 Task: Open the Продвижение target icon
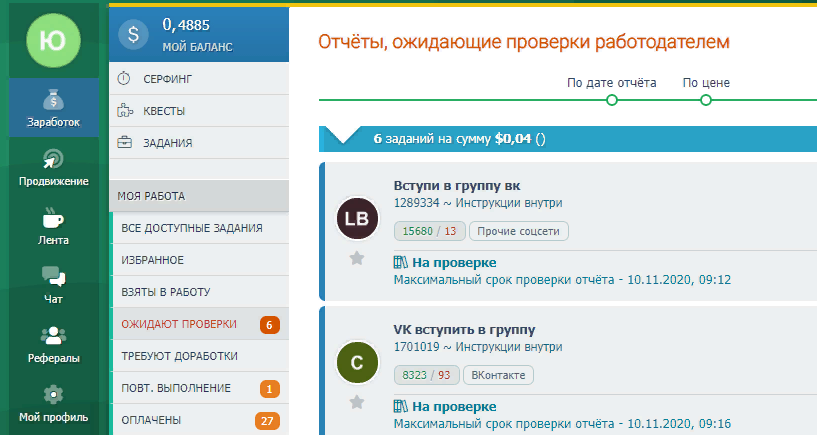pyautogui.click(x=54, y=160)
